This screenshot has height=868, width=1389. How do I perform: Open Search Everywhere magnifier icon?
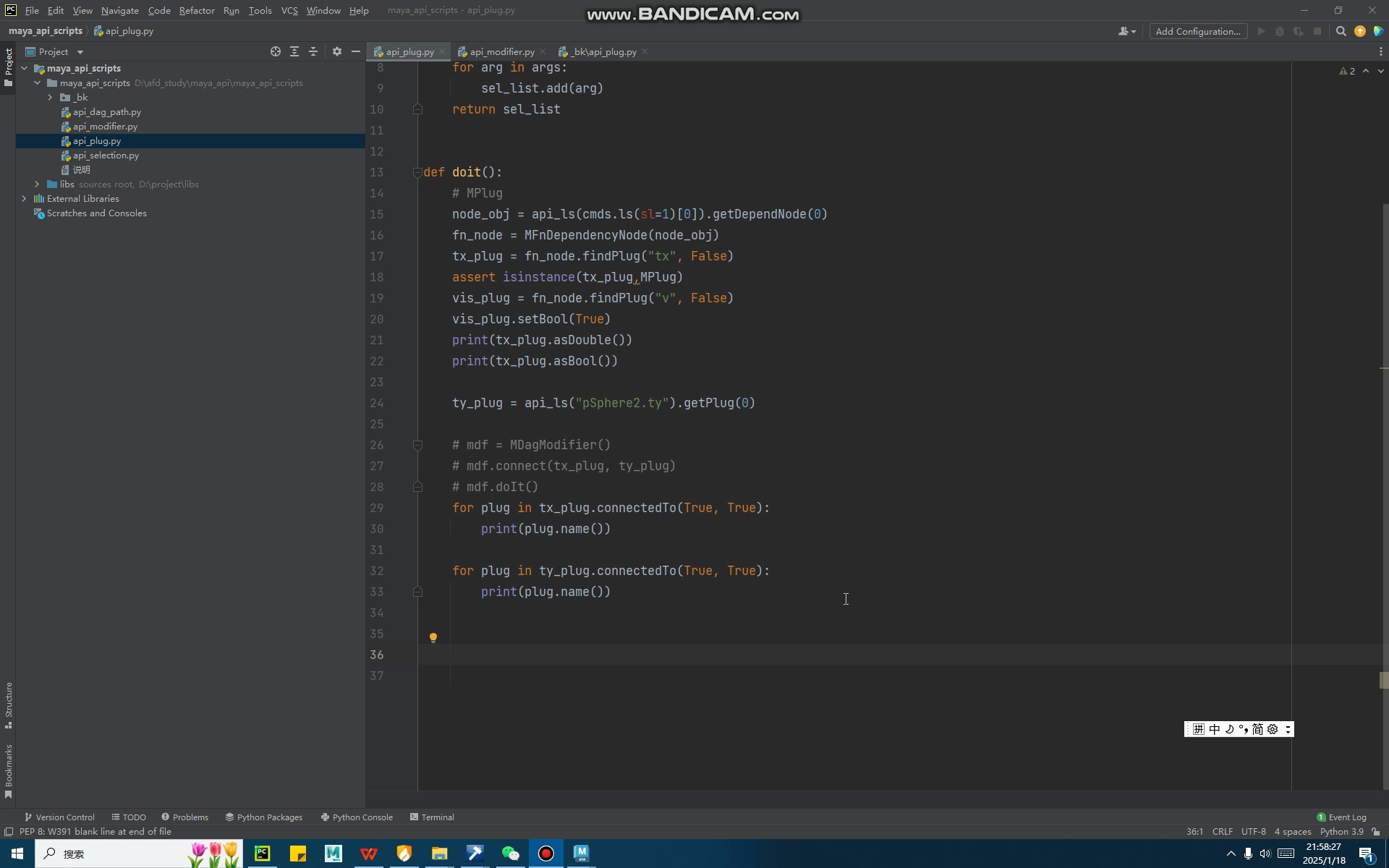point(1341,31)
